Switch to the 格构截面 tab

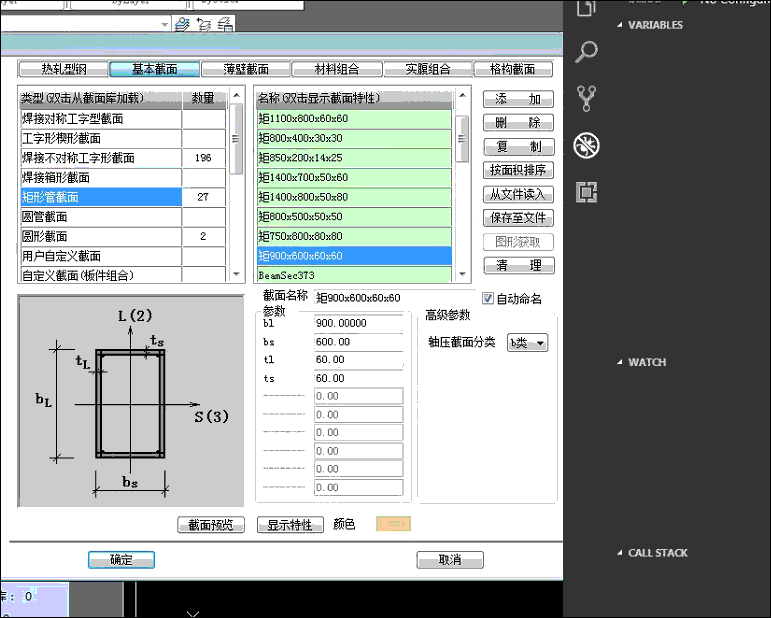coord(513,69)
